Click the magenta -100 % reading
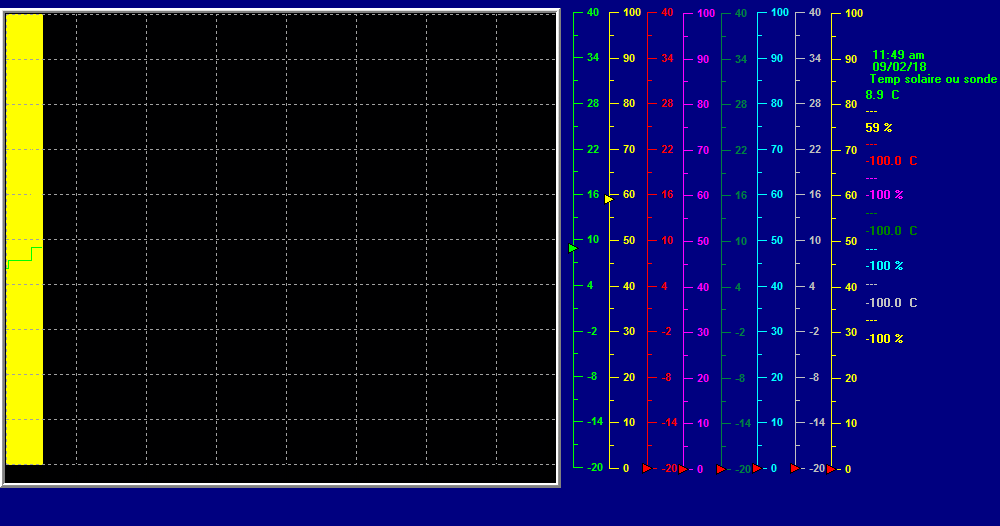 pos(884,195)
